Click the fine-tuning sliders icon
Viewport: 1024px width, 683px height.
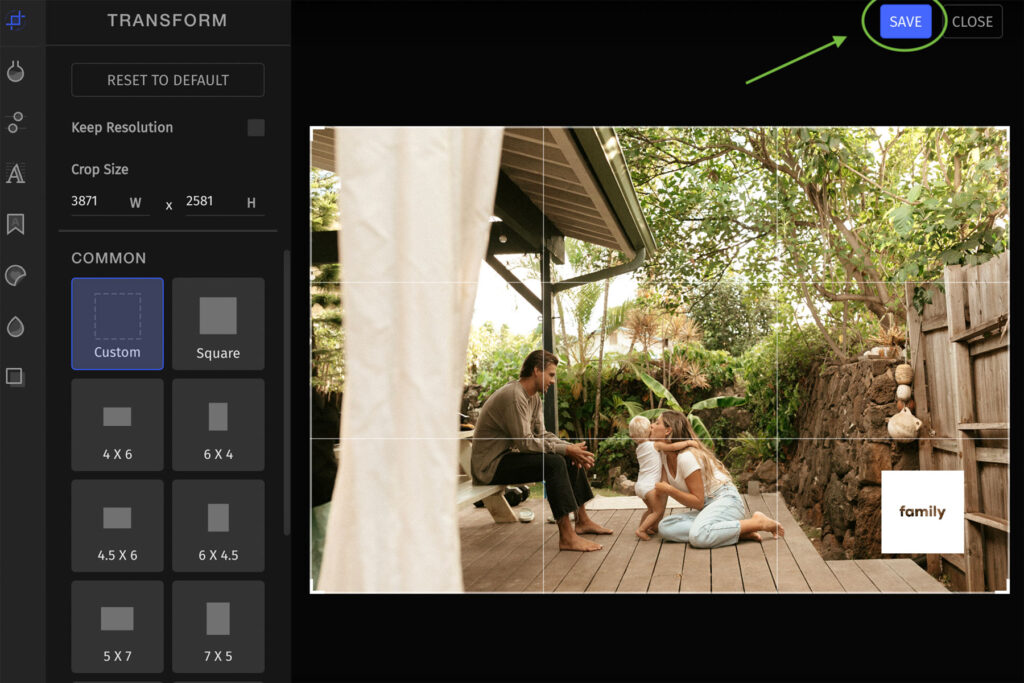(x=15, y=123)
